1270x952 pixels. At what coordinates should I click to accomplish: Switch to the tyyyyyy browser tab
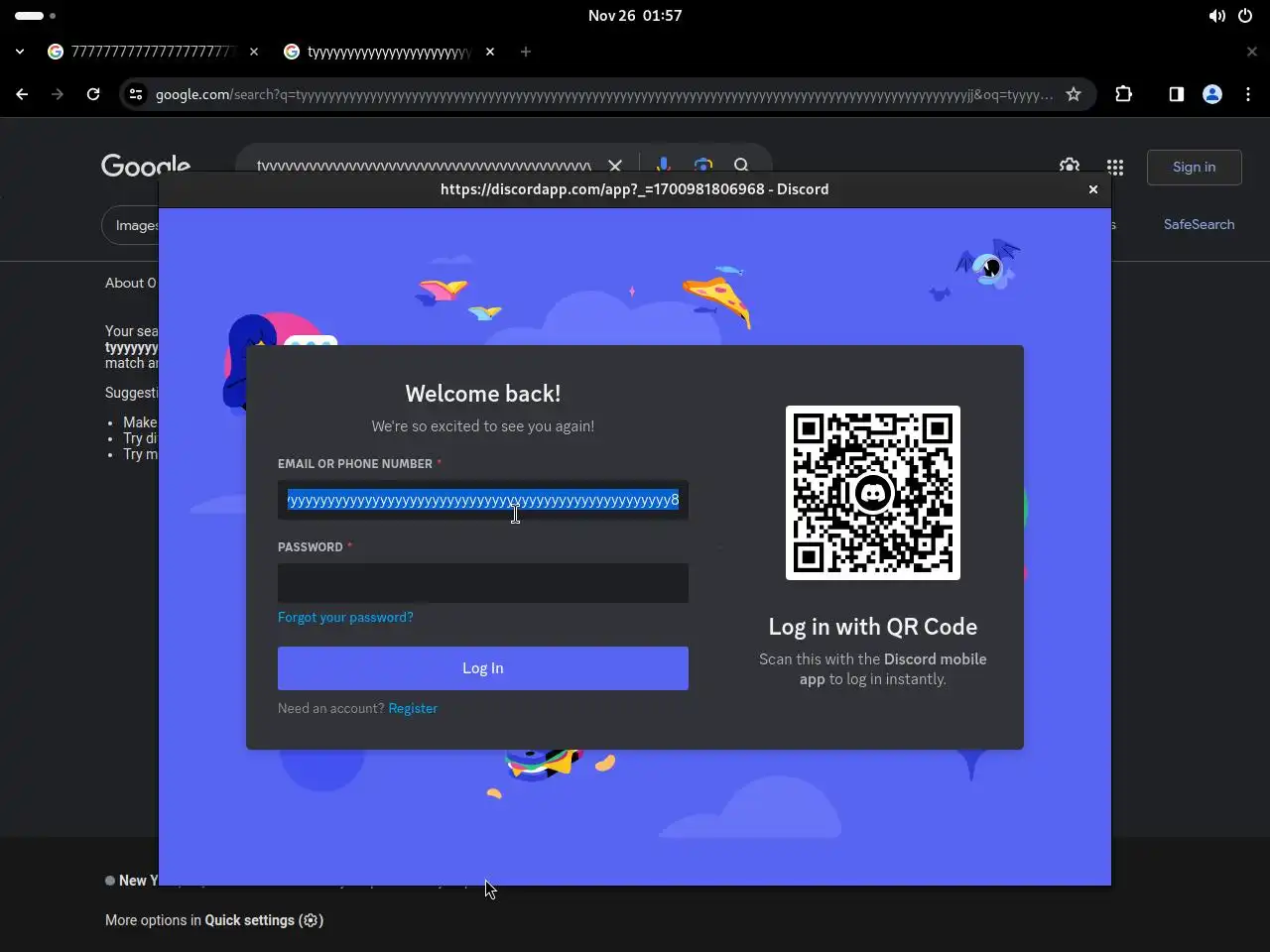387,52
